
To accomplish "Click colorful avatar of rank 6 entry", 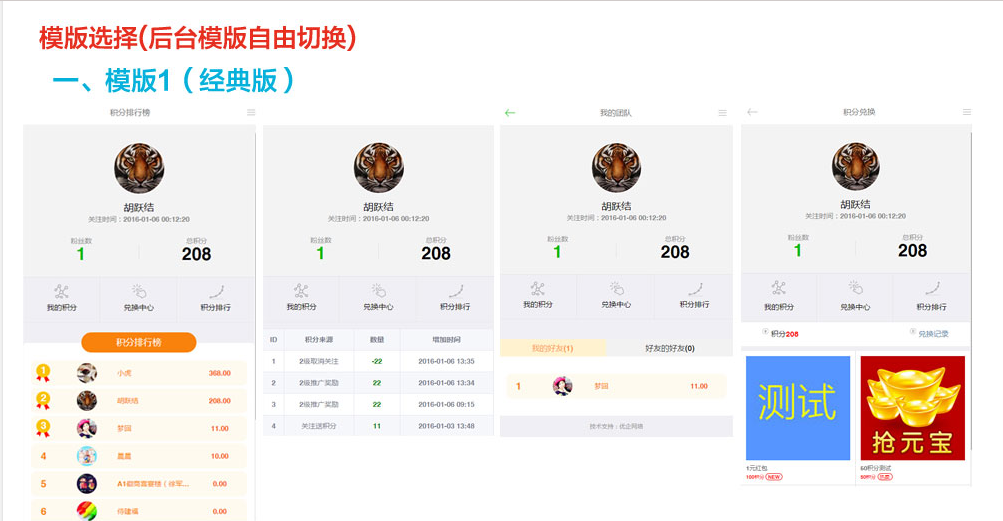I will (x=87, y=511).
